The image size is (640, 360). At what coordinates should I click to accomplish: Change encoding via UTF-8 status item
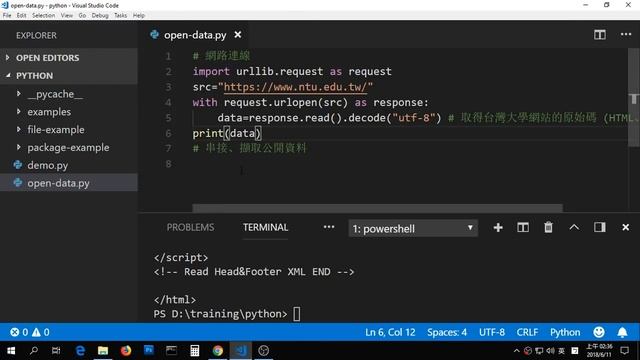pyautogui.click(x=491, y=332)
